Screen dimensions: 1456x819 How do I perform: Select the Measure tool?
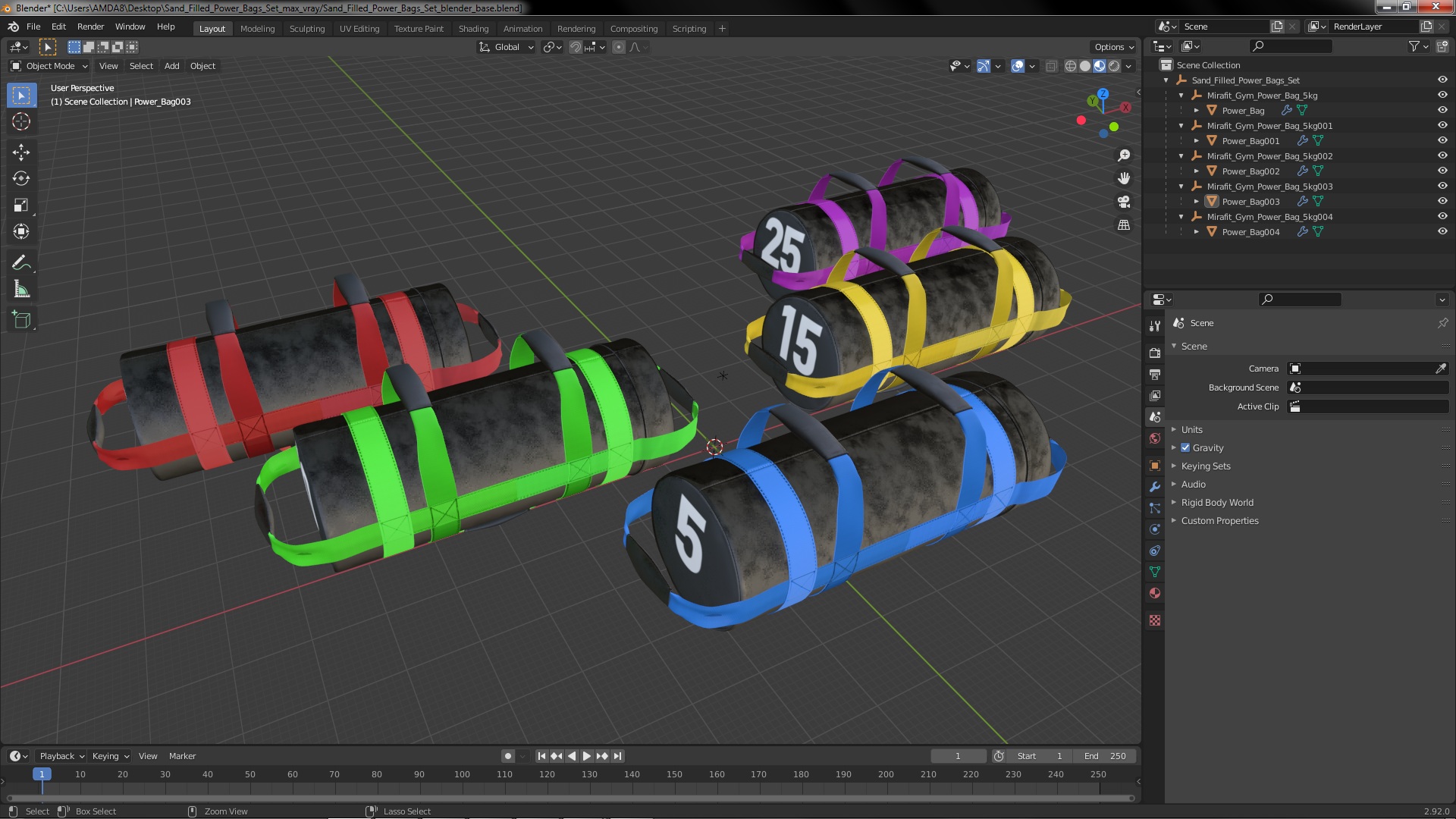click(21, 290)
